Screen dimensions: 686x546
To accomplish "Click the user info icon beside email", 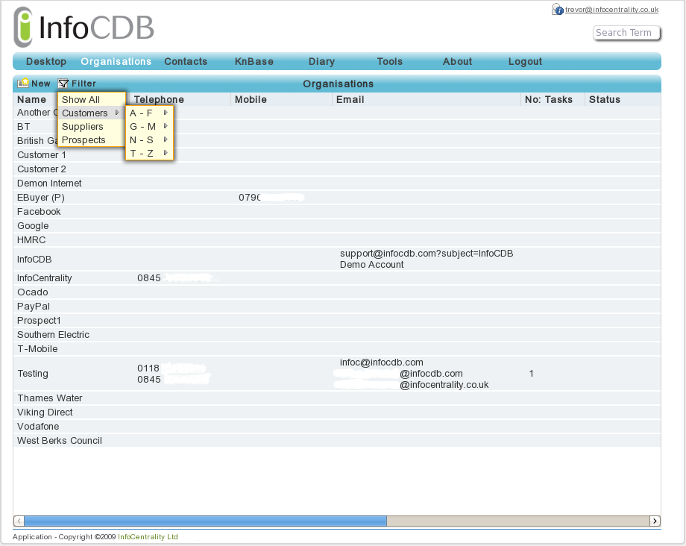I will point(557,9).
